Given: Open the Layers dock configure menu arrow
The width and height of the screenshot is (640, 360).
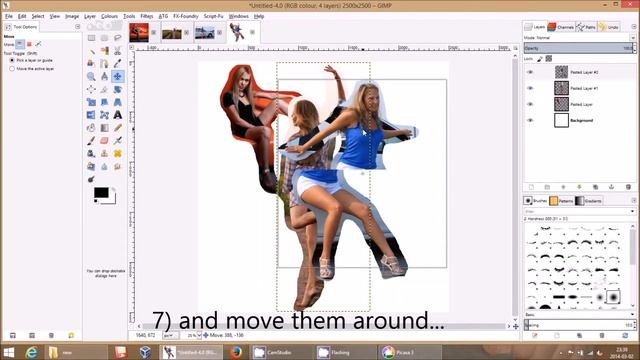Looking at the screenshot, I should [x=634, y=27].
